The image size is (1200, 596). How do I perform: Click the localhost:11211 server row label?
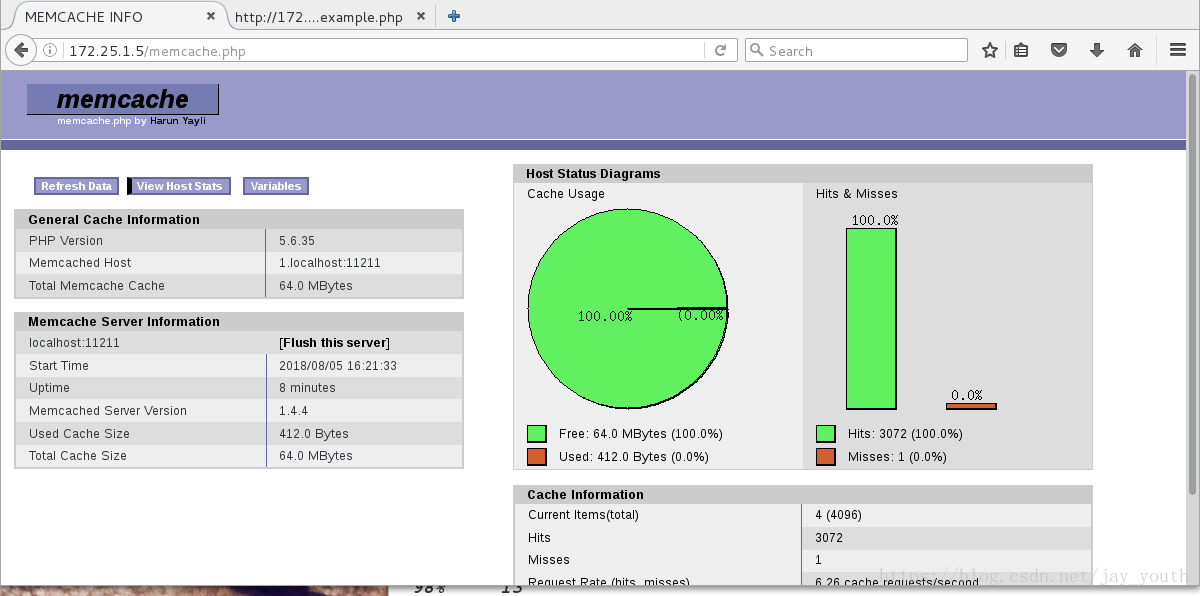[74, 343]
